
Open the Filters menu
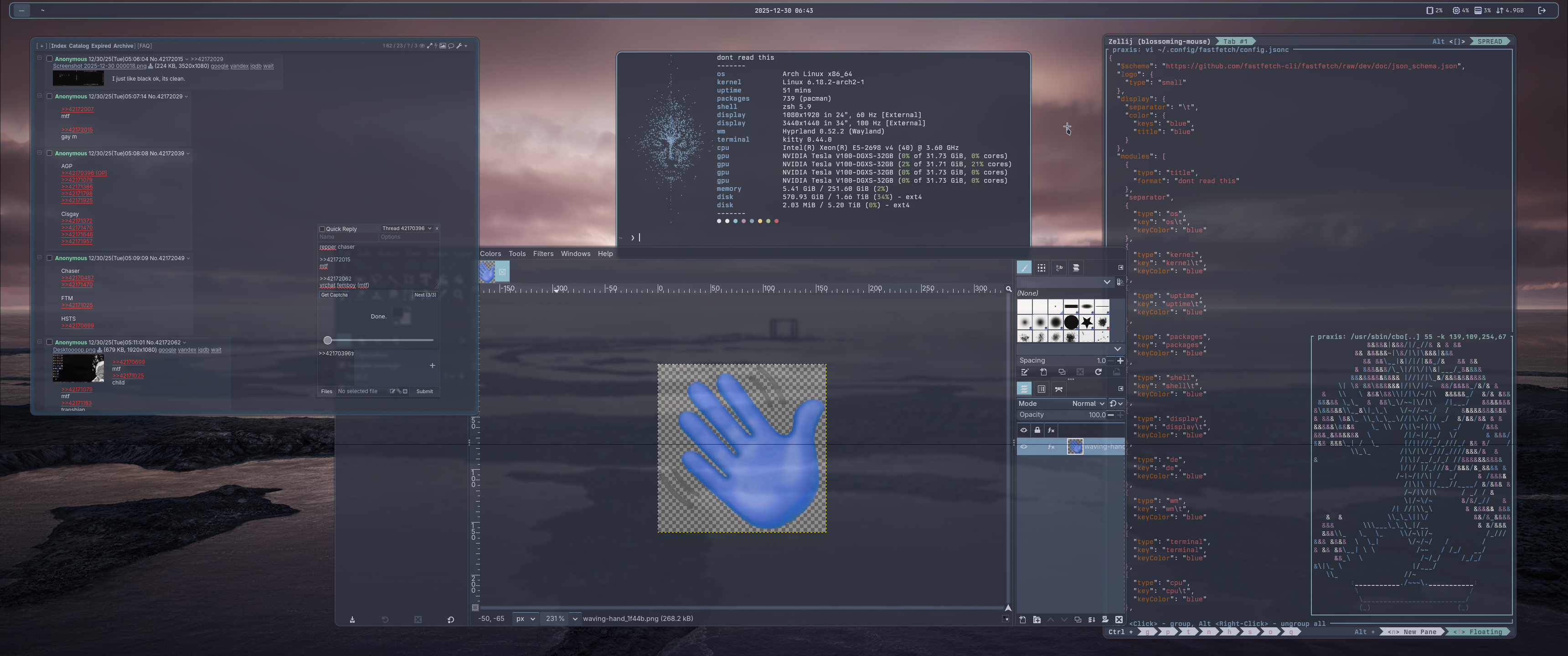click(543, 254)
